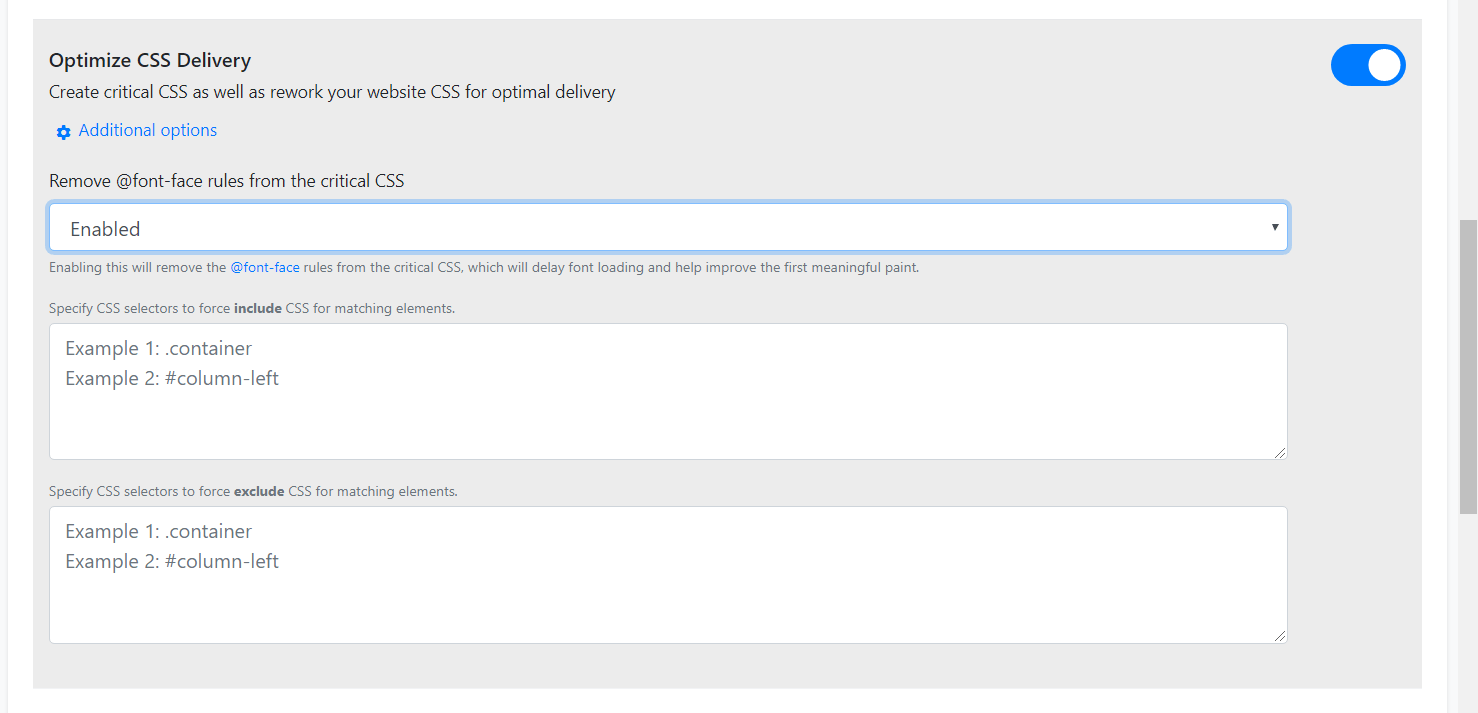Click the helper text starting Enabling this will
The width and height of the screenshot is (1478, 713).
[484, 268]
